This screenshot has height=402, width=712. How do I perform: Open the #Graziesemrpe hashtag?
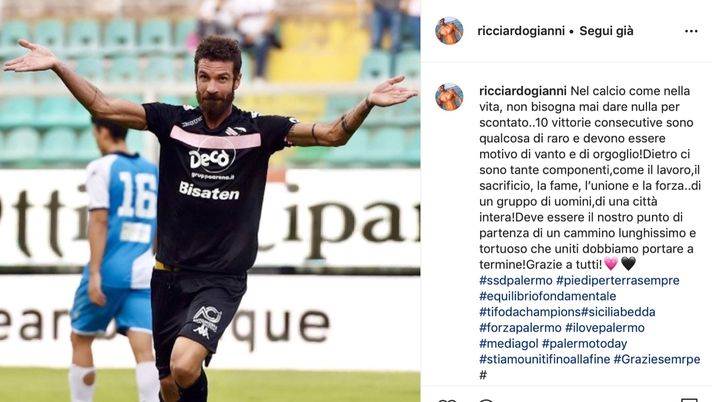click(x=657, y=359)
